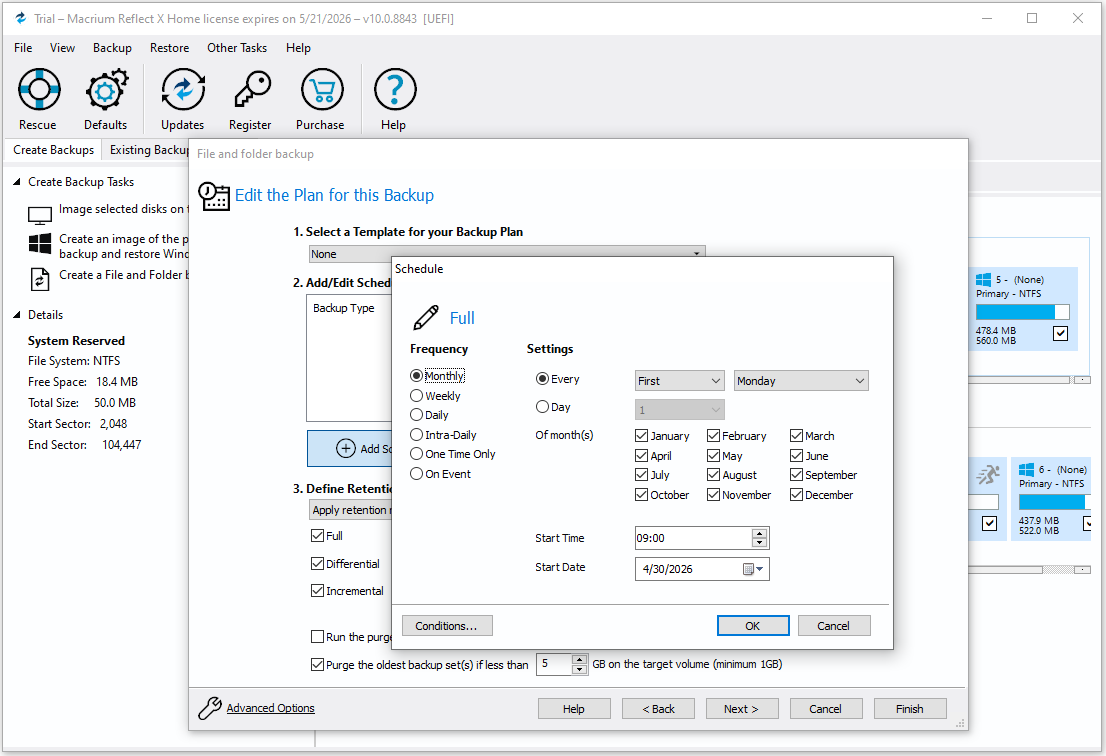Image resolution: width=1106 pixels, height=756 pixels.
Task: Open the Apply retention rules dropdown
Action: pyautogui.click(x=351, y=510)
